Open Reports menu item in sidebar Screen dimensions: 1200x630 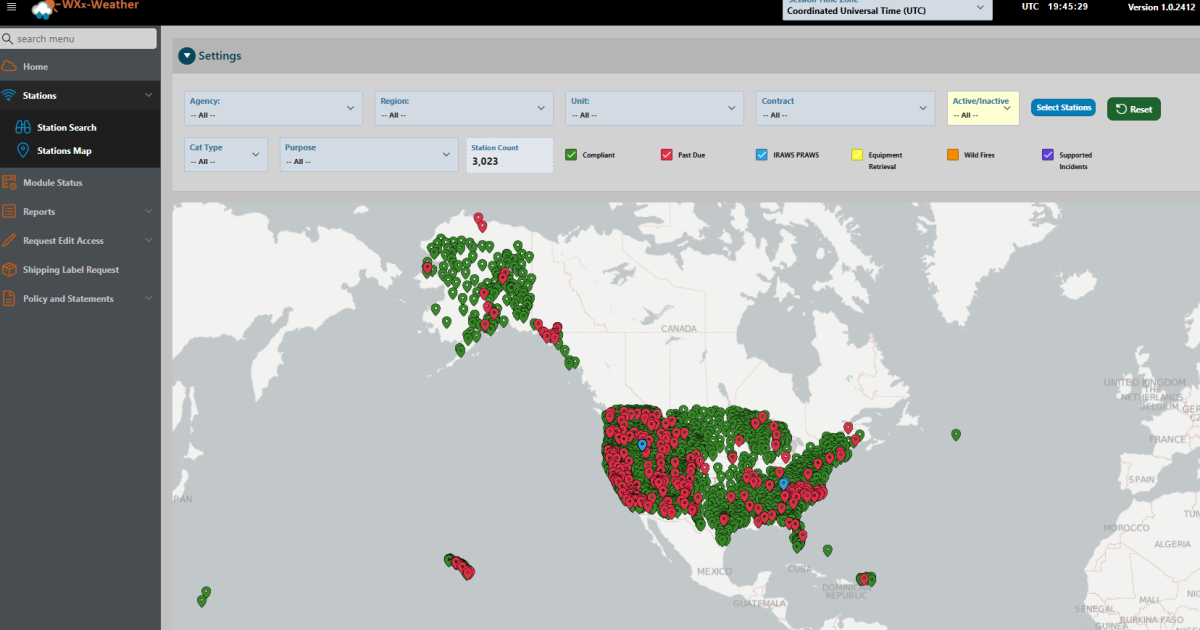click(x=80, y=212)
